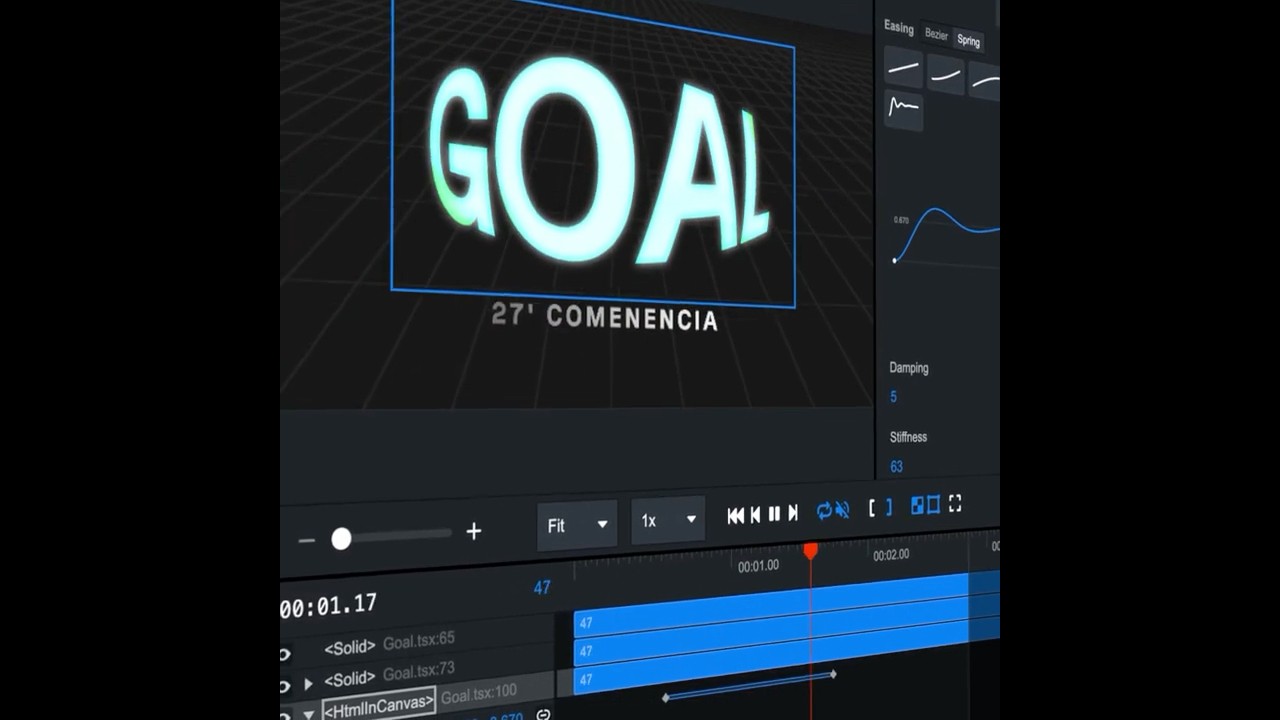
Task: Open the Fit zoom dropdown
Action: coord(577,524)
